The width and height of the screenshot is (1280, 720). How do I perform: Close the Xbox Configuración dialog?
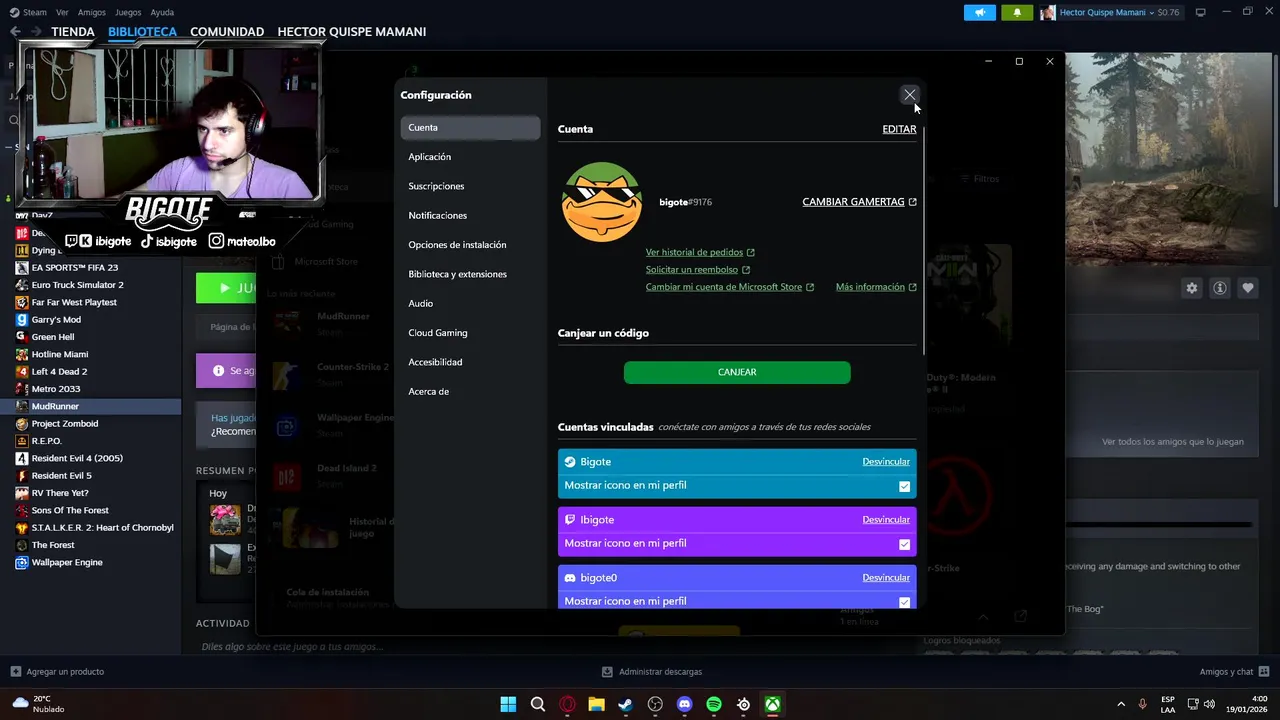(x=909, y=95)
